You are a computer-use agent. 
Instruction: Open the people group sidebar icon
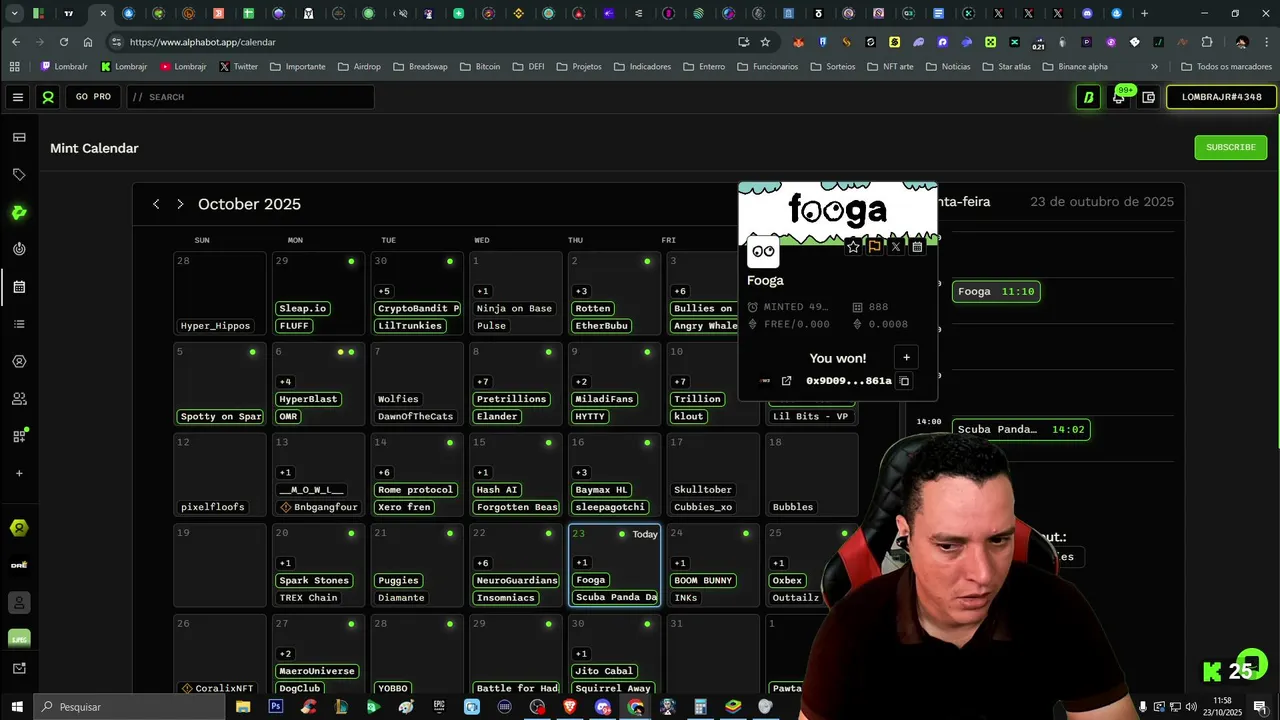19,398
